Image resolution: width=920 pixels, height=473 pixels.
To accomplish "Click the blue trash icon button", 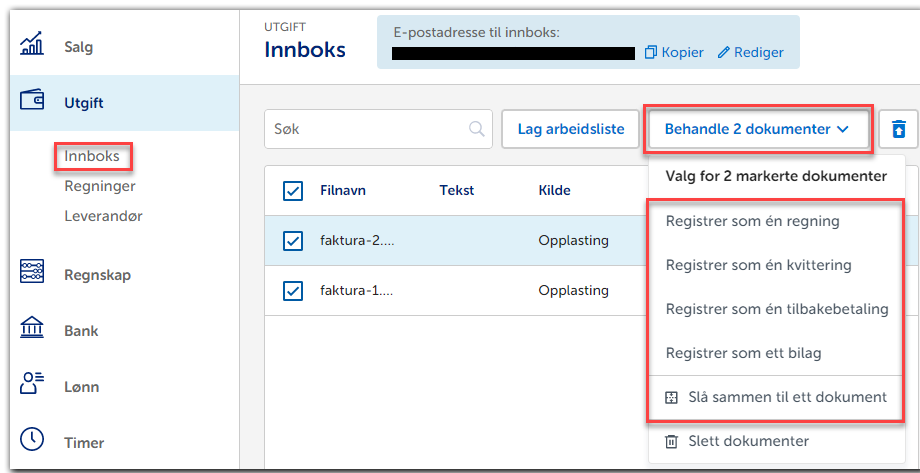I will [x=898, y=129].
